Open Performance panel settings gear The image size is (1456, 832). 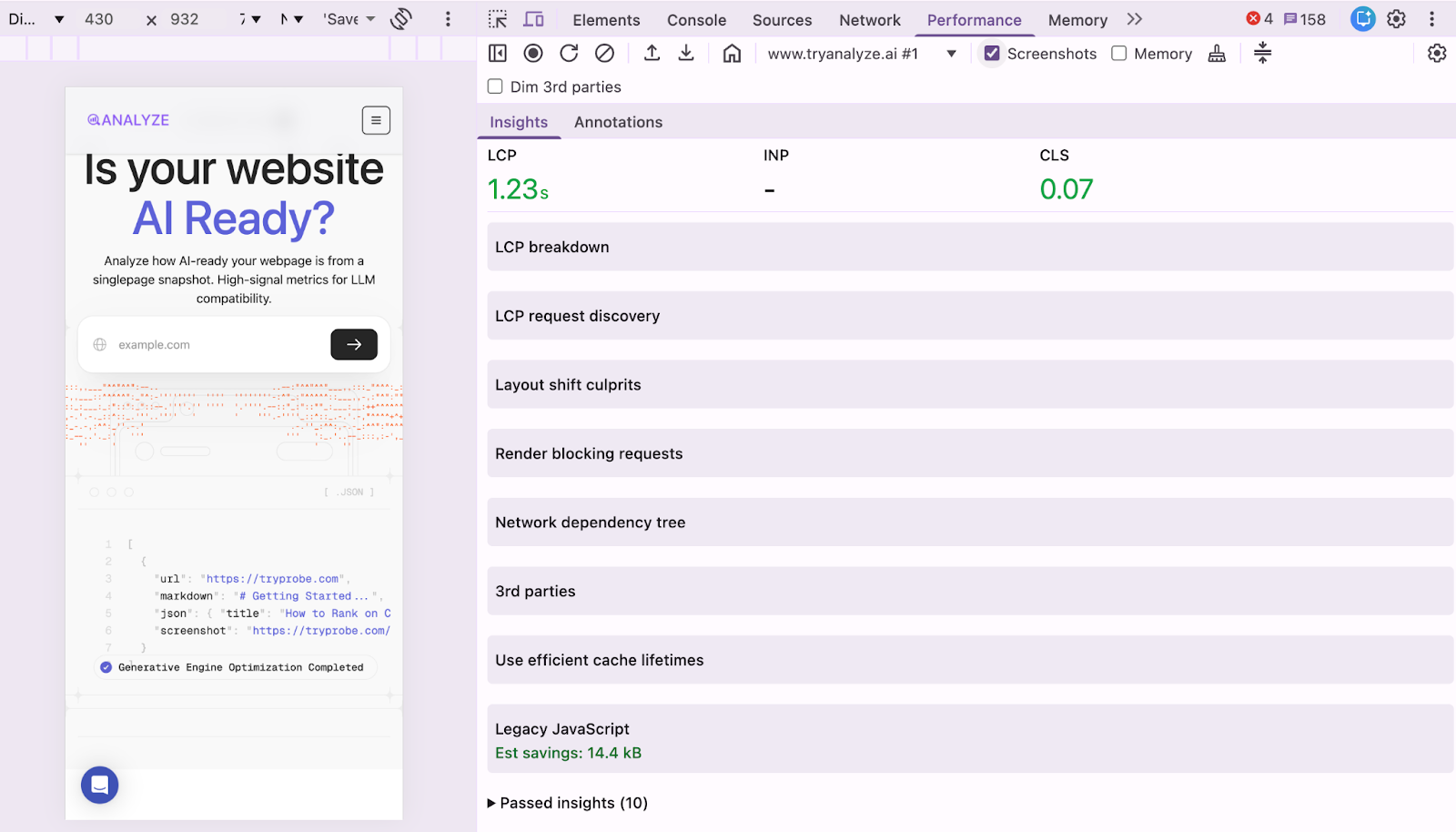[x=1436, y=53]
